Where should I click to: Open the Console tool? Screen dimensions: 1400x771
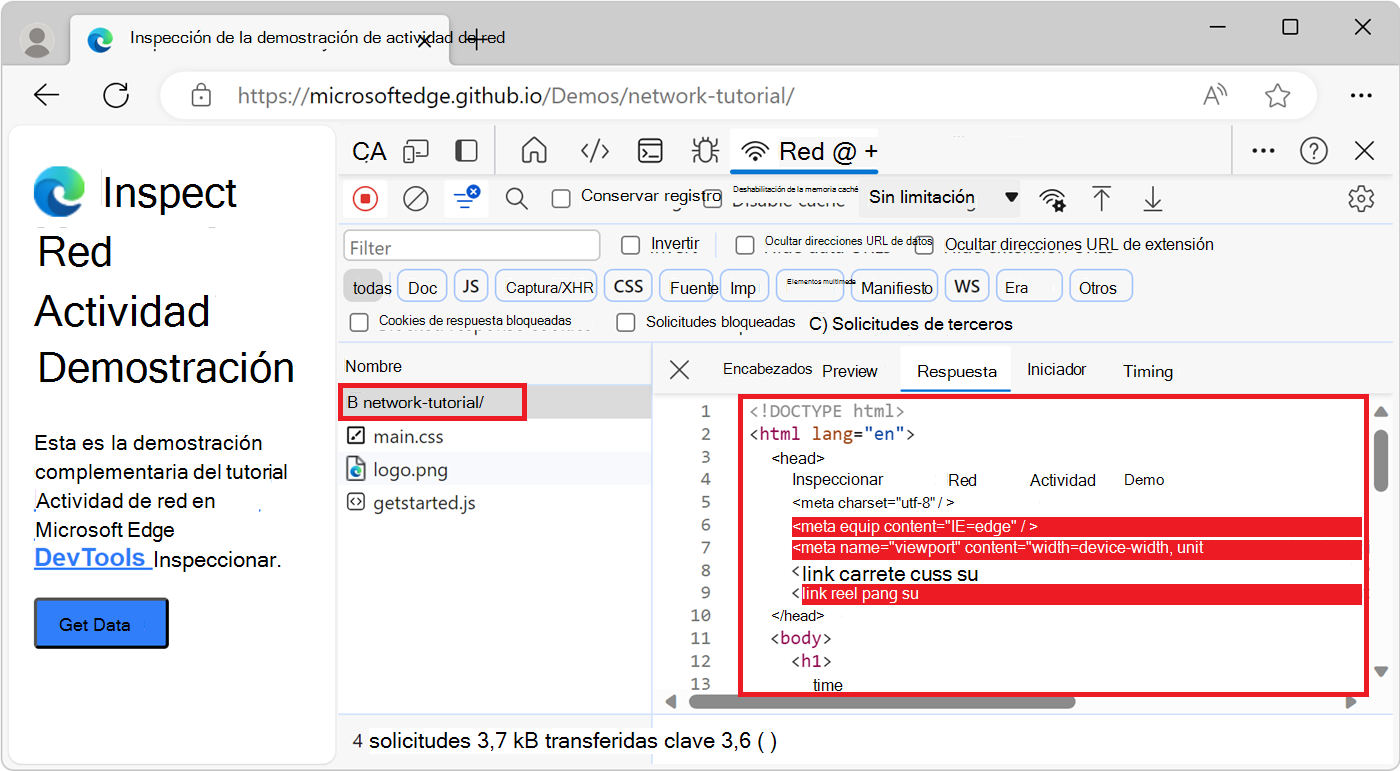point(651,151)
